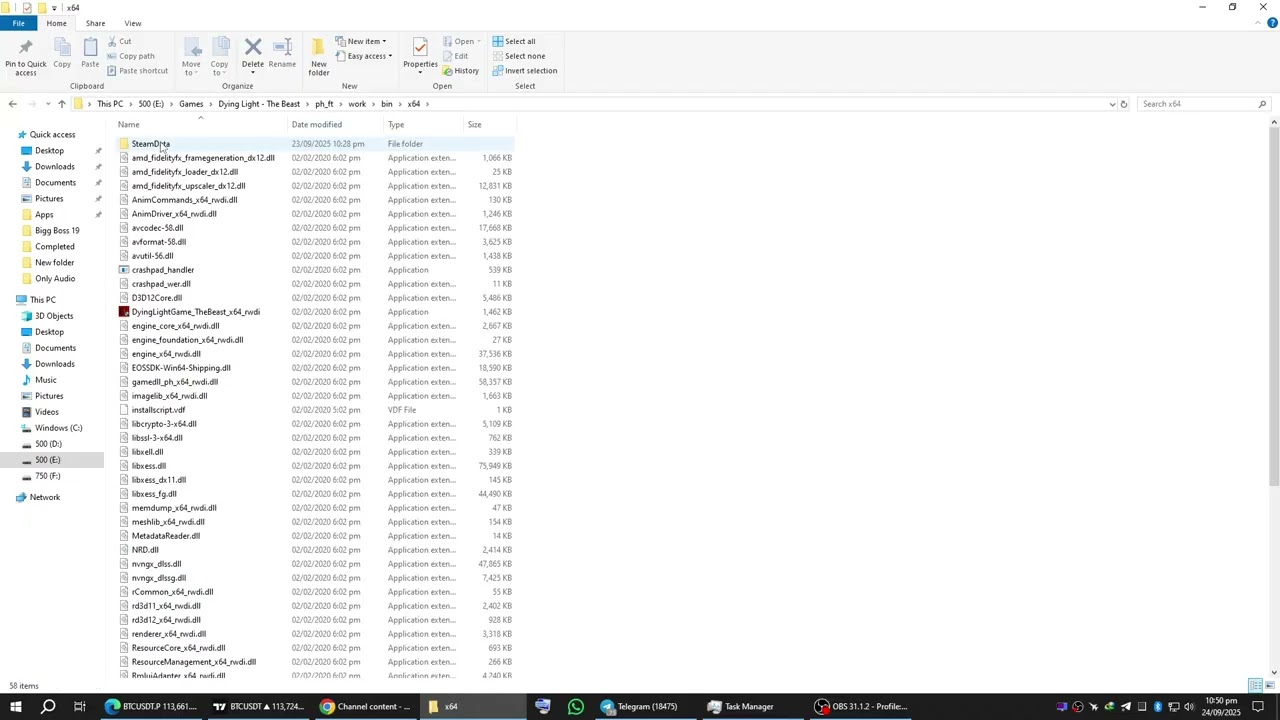The width and height of the screenshot is (1280, 720).
Task: Open Bigg Boss 19 in Quick access
Action: tap(57, 231)
